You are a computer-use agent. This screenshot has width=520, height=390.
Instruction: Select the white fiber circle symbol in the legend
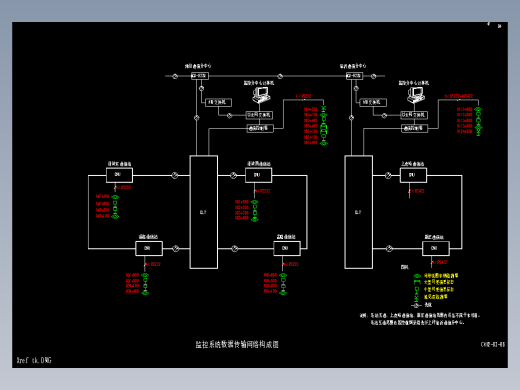pos(416,305)
